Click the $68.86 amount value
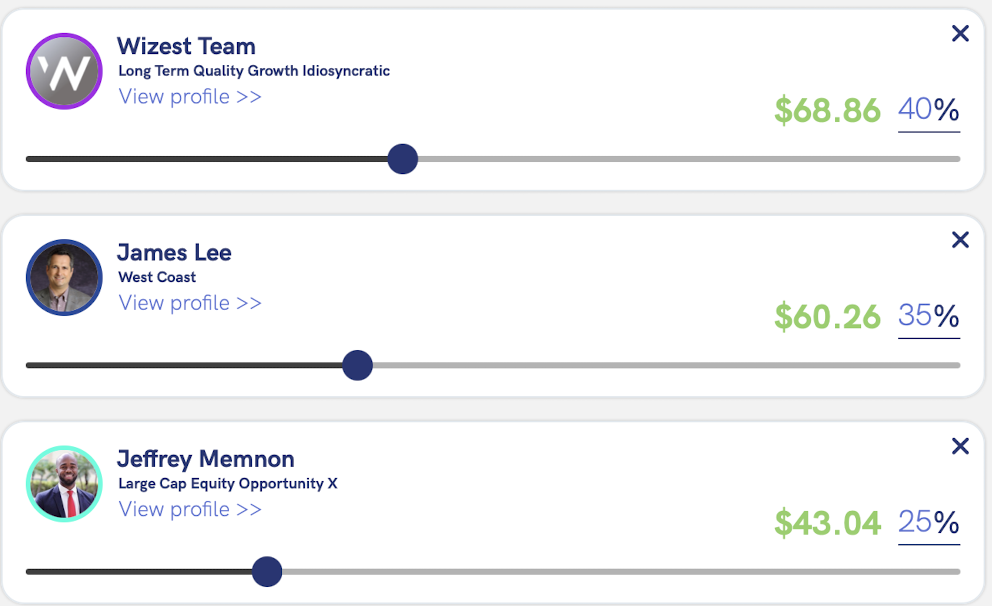Viewport: 992px width, 606px height. [x=827, y=110]
